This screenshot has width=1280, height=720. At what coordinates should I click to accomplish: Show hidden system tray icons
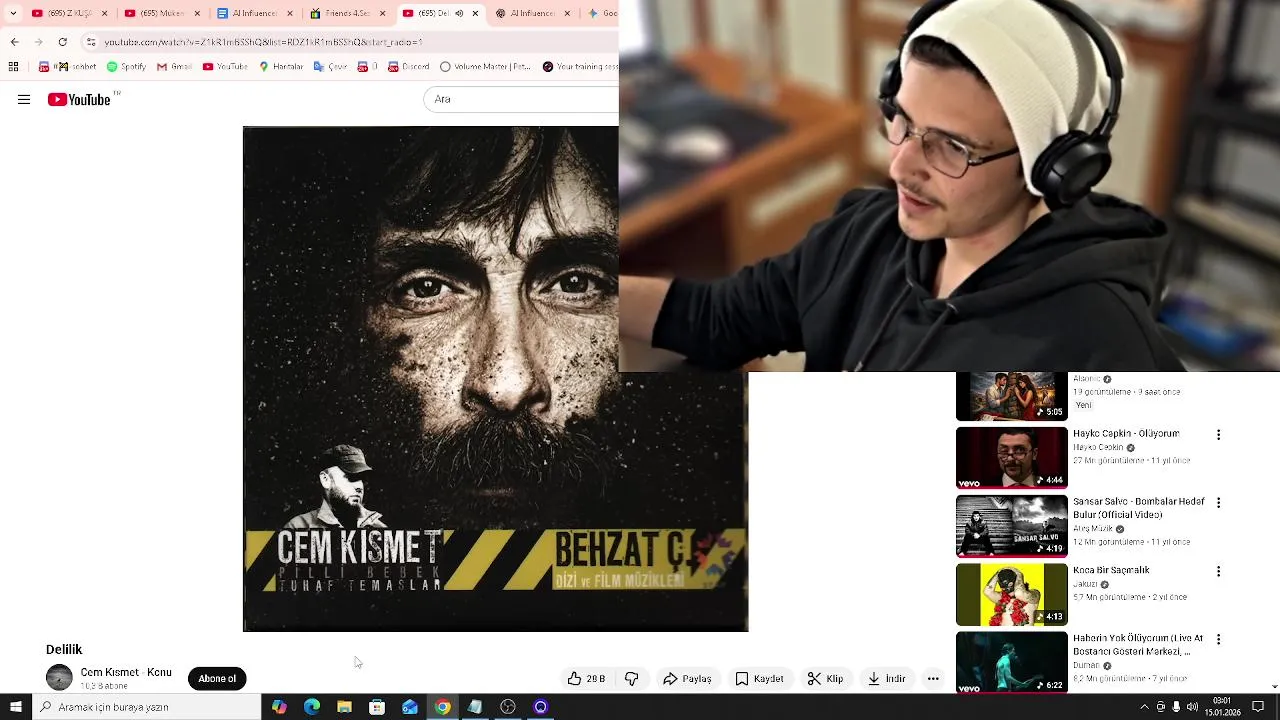pyautogui.click(x=1145, y=707)
